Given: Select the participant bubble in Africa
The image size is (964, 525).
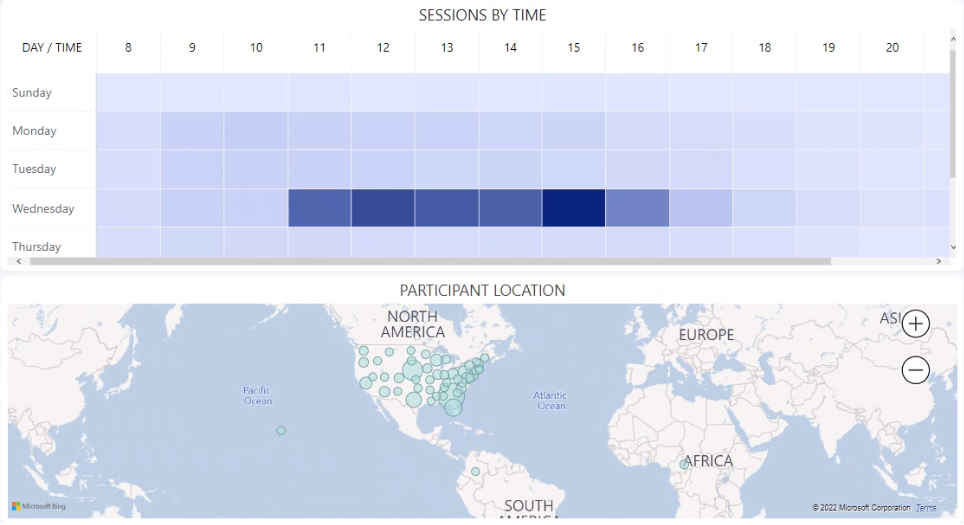Looking at the screenshot, I should (x=684, y=464).
